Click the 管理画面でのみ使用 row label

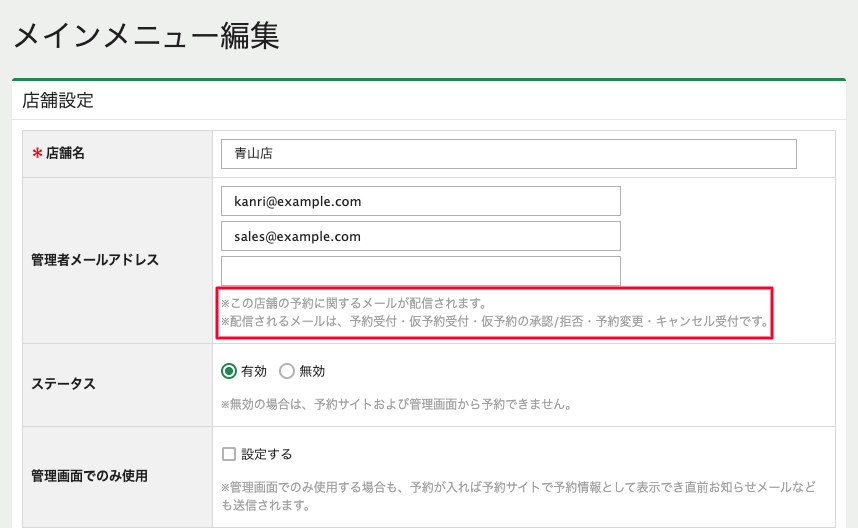[x=89, y=476]
